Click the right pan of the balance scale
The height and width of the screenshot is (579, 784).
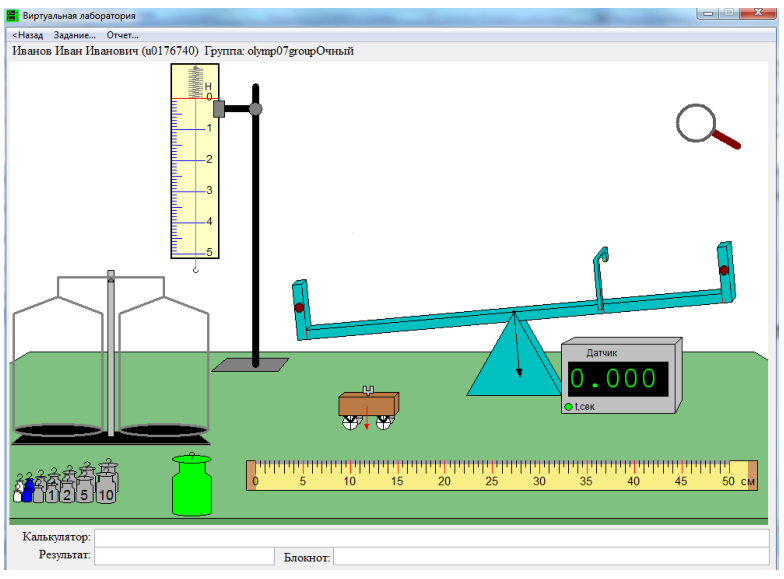click(164, 430)
